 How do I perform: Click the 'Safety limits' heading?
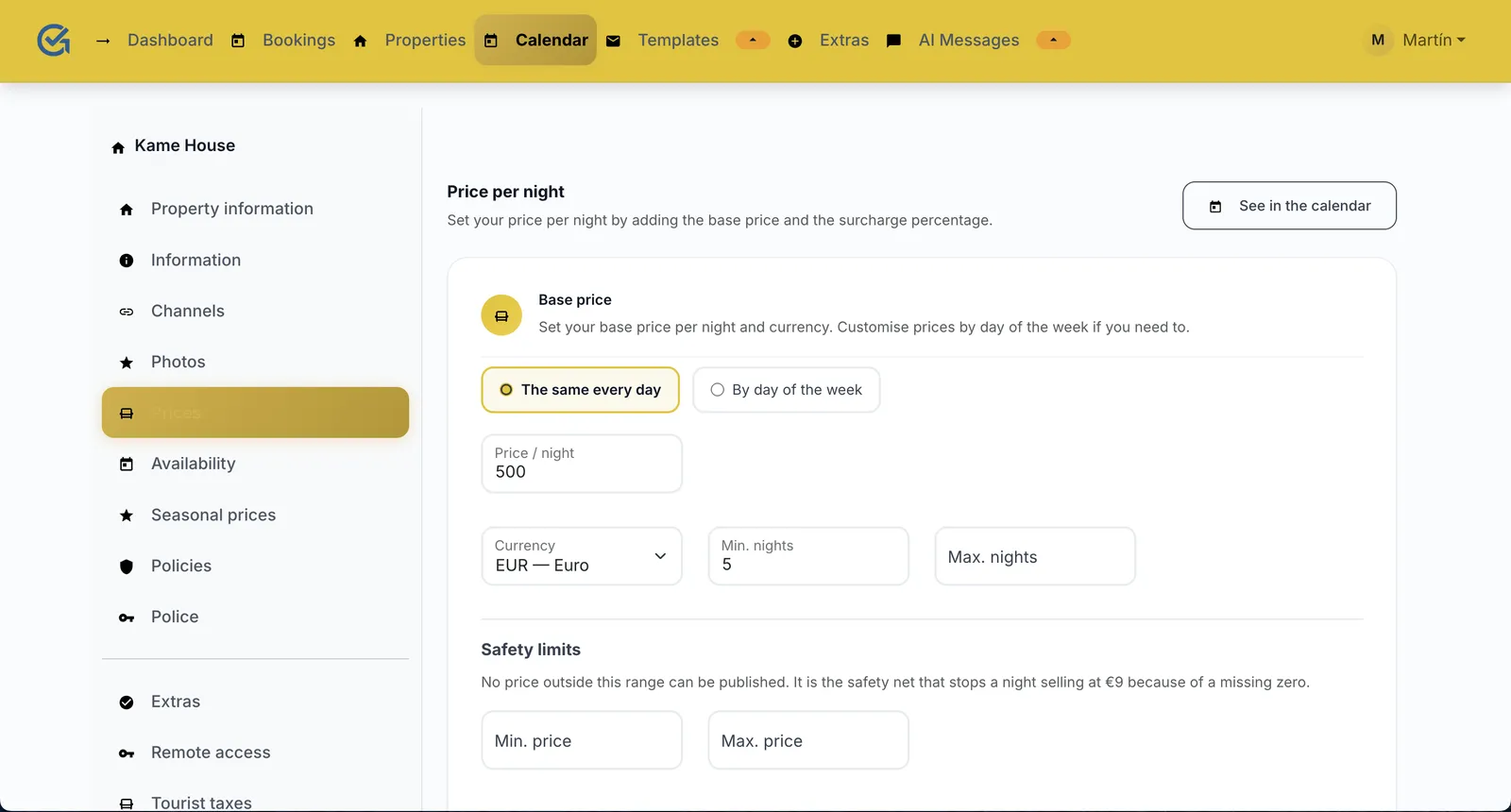click(531, 650)
